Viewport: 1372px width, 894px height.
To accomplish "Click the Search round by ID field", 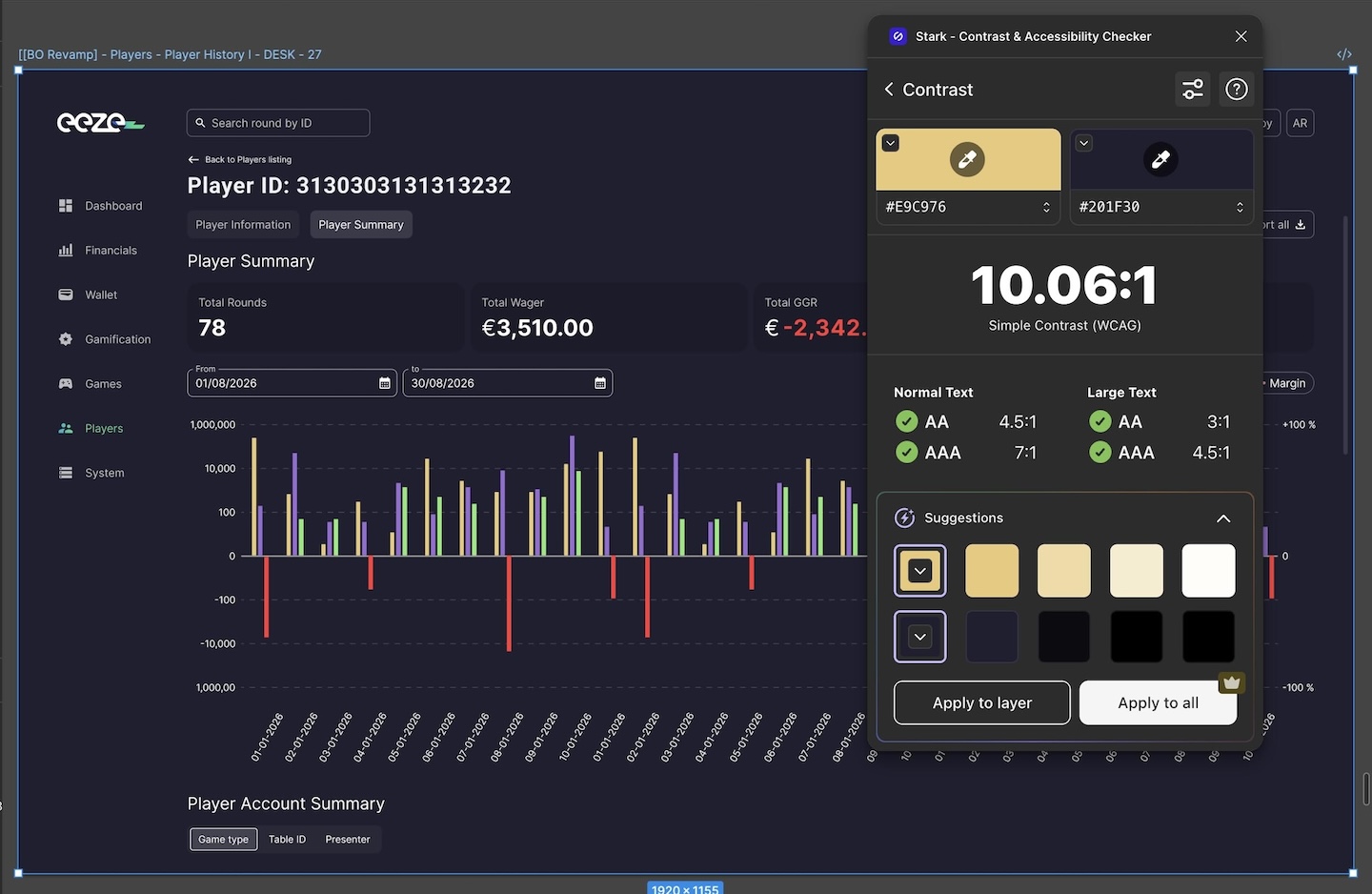I will pyautogui.click(x=278, y=123).
